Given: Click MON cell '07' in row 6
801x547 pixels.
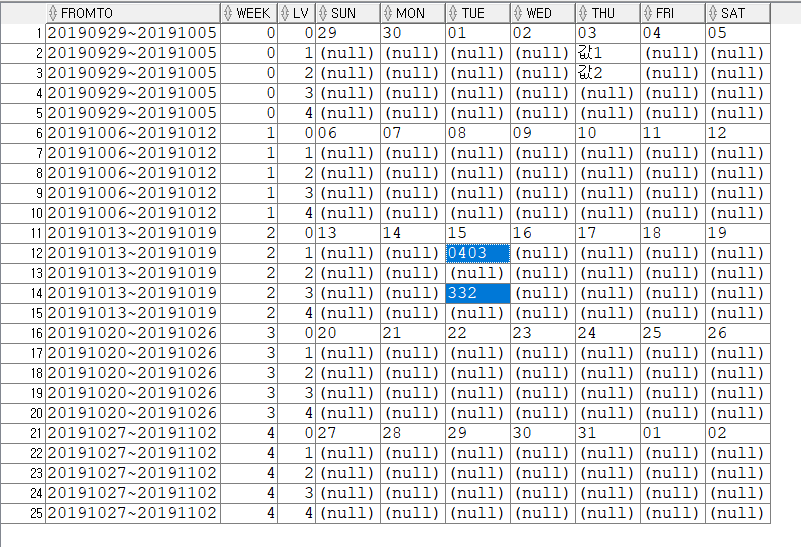Looking at the screenshot, I should click(413, 133).
